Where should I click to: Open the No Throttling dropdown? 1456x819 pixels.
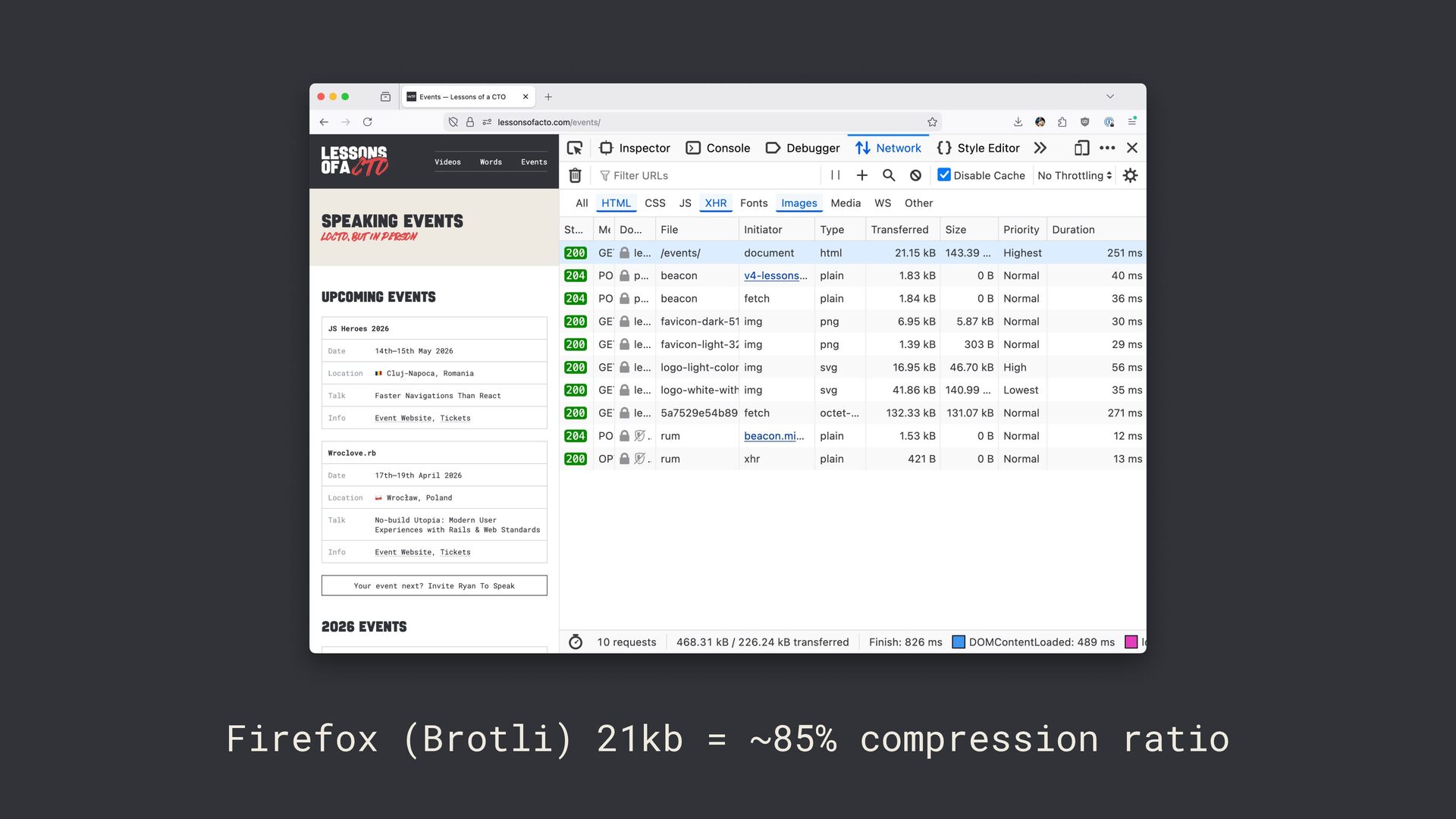coord(1074,175)
